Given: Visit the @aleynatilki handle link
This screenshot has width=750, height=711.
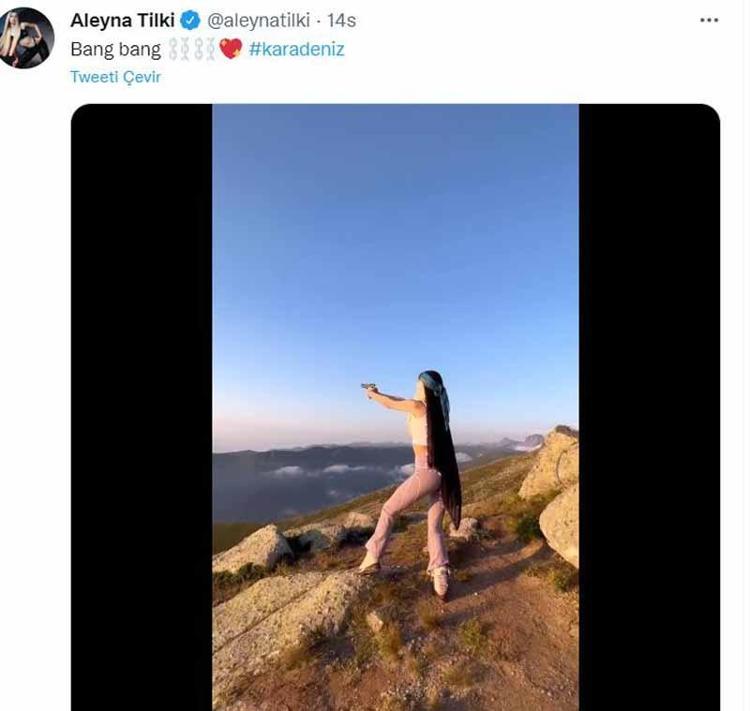Looking at the screenshot, I should tap(258, 21).
